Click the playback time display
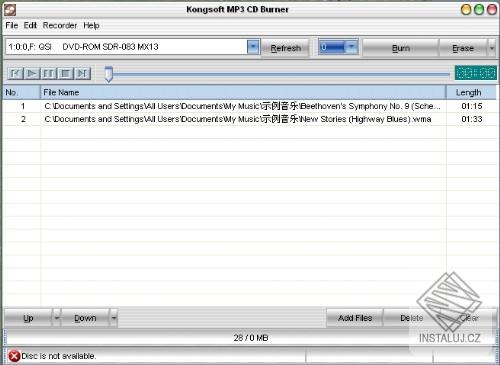 (x=475, y=73)
